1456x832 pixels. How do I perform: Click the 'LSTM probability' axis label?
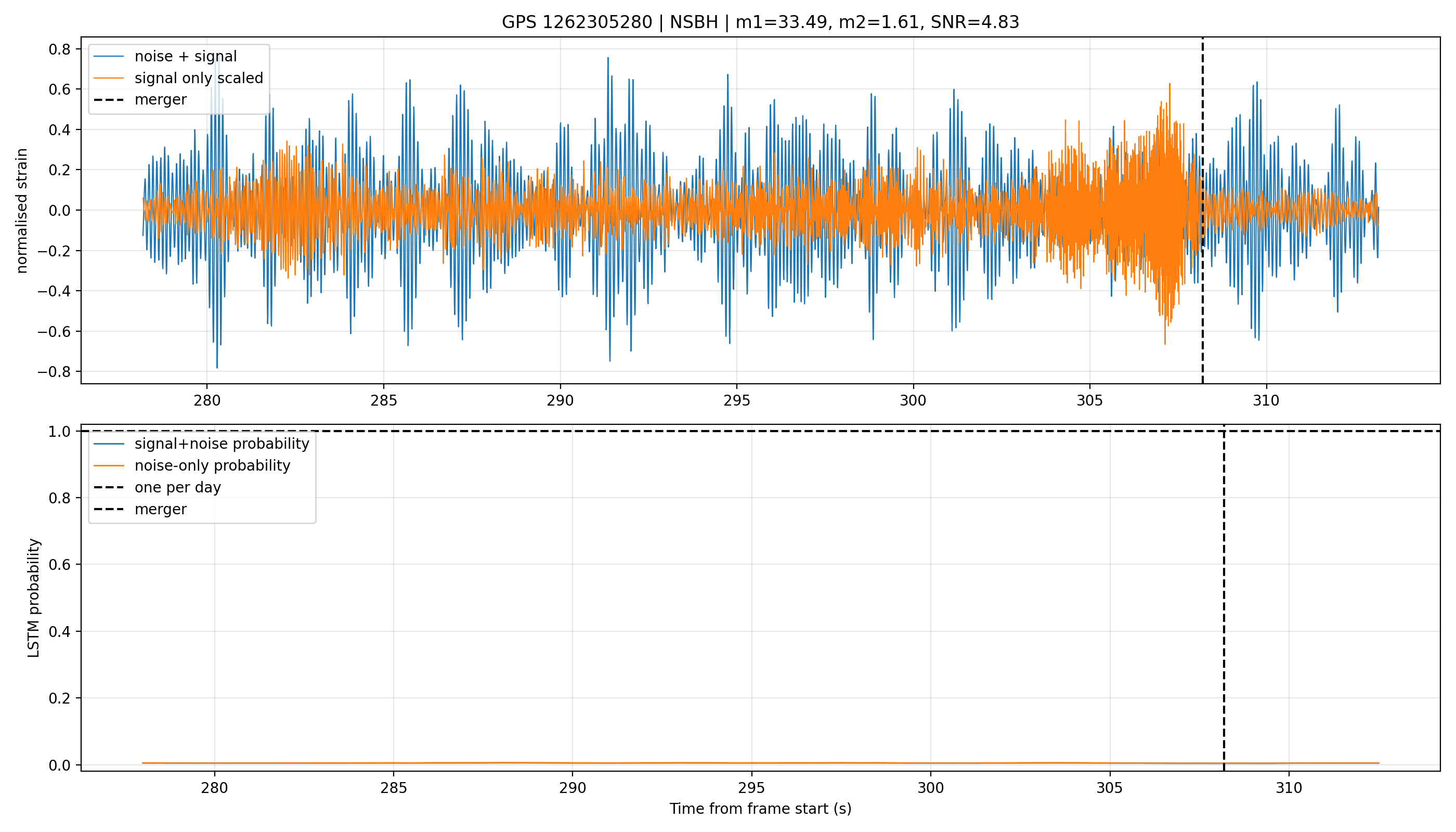click(x=34, y=597)
